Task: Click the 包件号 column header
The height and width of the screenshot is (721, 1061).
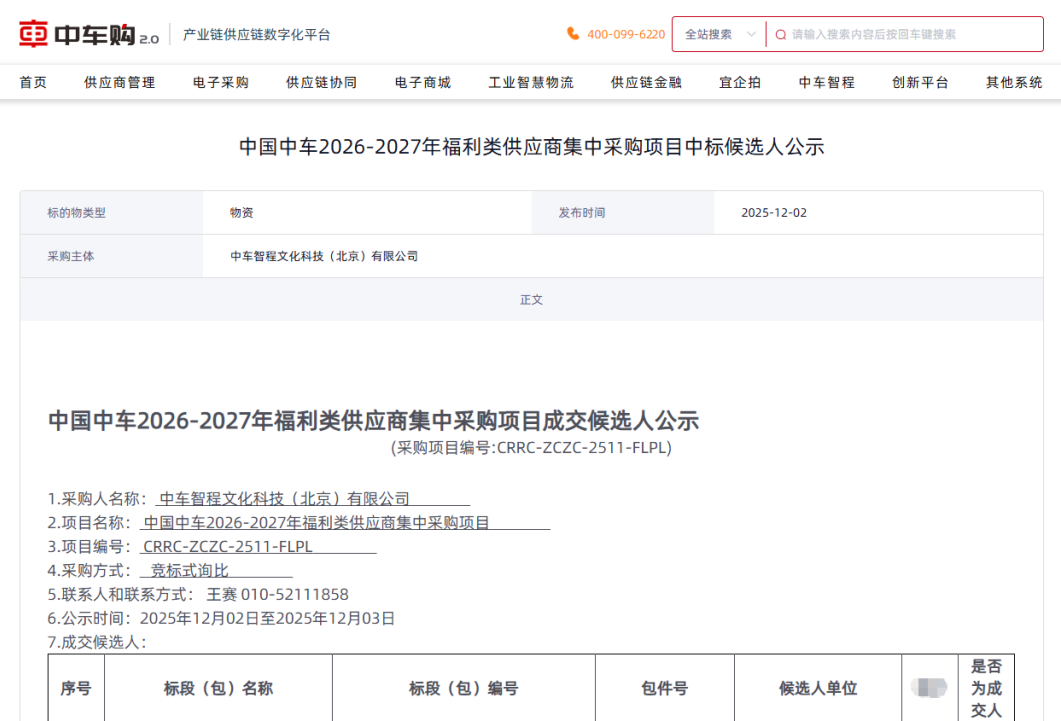Action: (x=664, y=689)
